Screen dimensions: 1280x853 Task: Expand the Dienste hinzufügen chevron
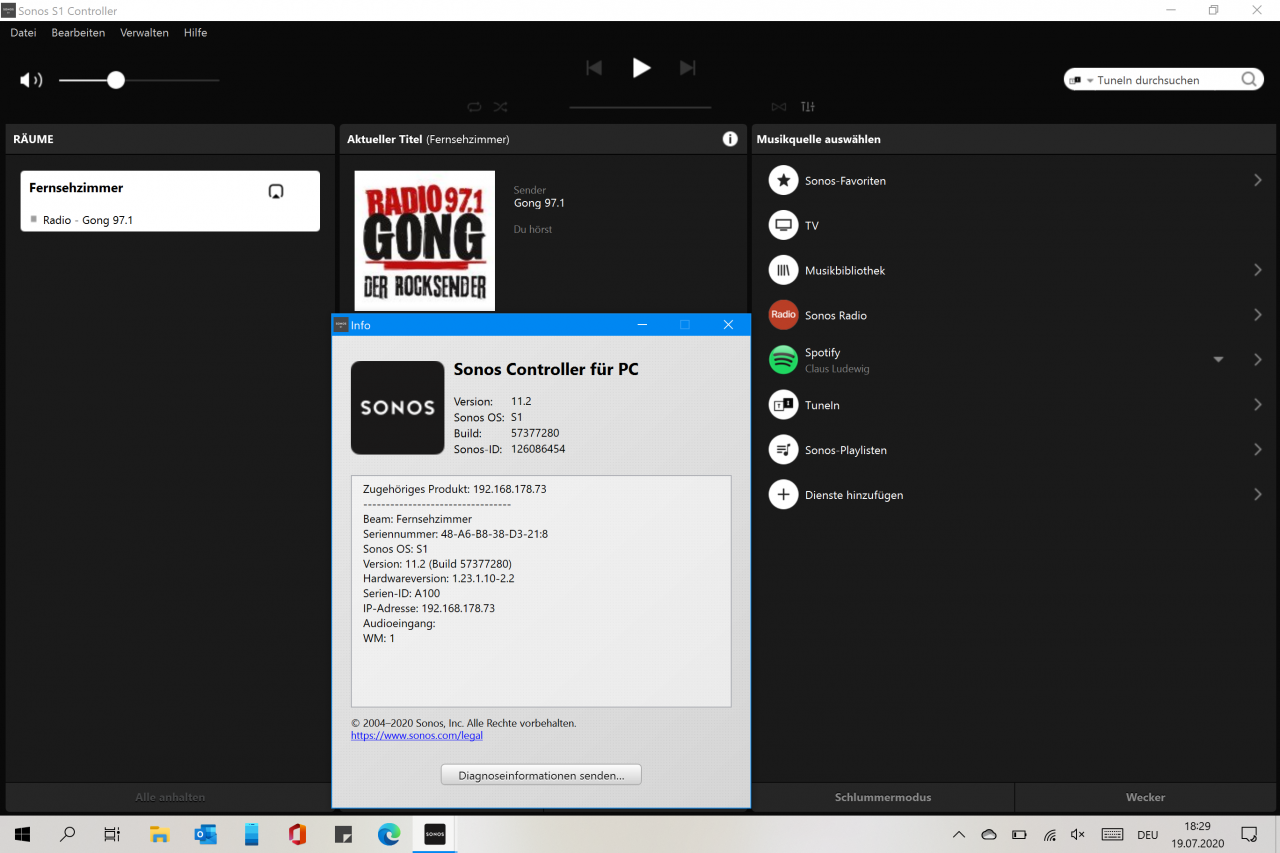tap(1258, 495)
